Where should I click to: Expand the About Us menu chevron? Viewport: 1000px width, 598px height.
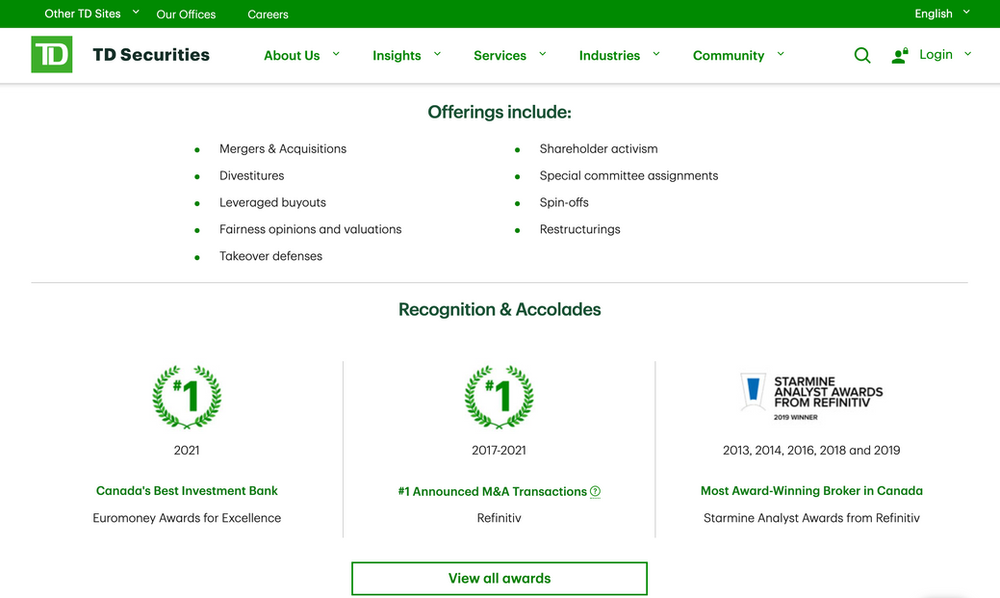pos(336,54)
